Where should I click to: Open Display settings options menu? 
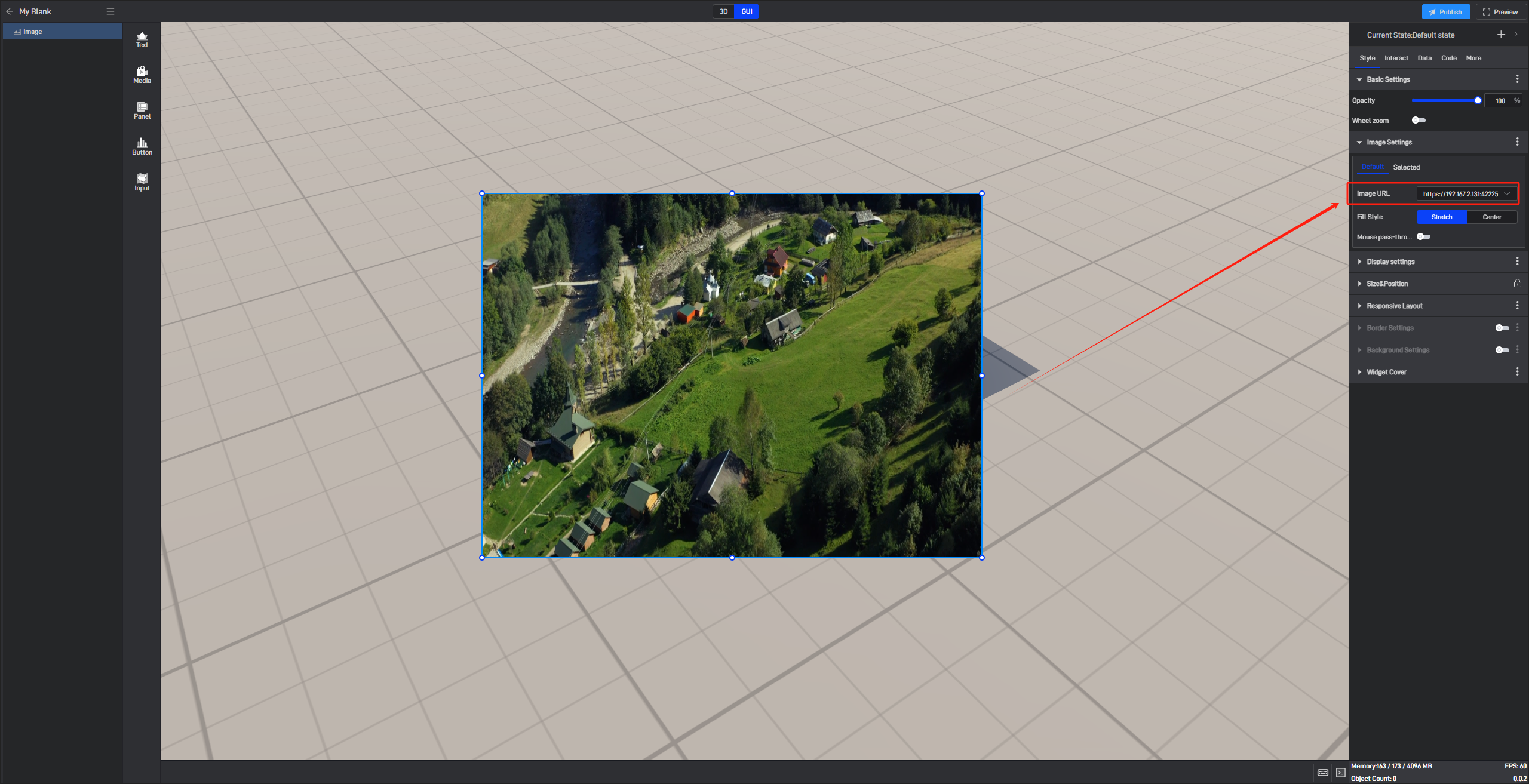(x=1517, y=262)
